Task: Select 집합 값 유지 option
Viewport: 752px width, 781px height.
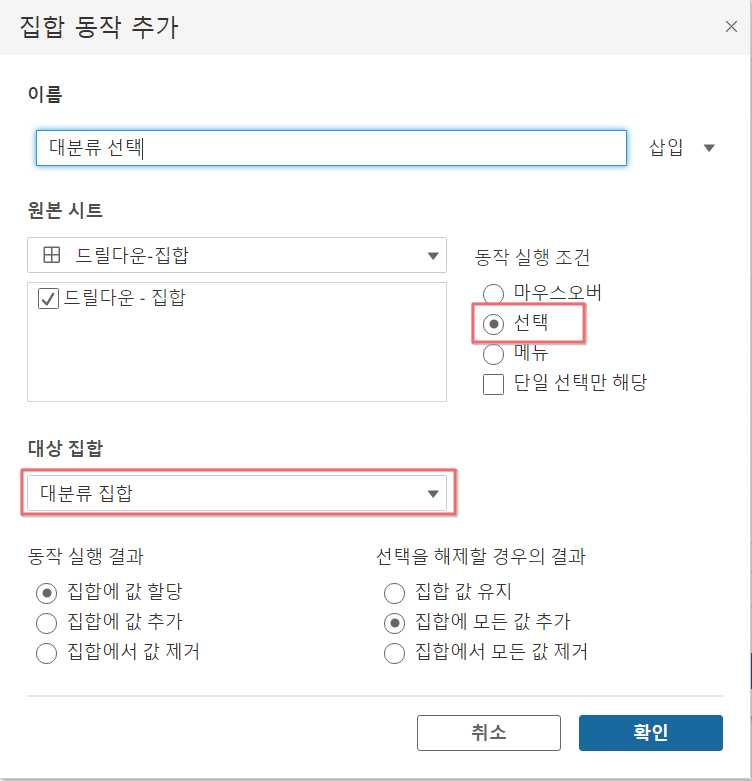Action: click(x=394, y=593)
